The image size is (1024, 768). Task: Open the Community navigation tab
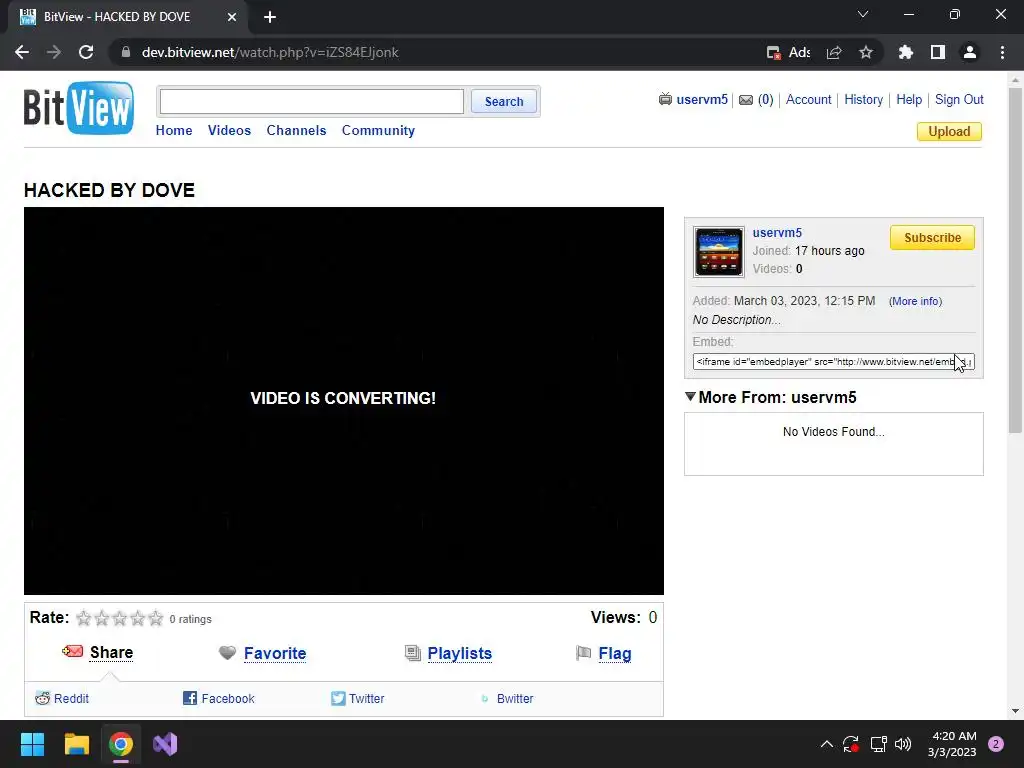378,130
